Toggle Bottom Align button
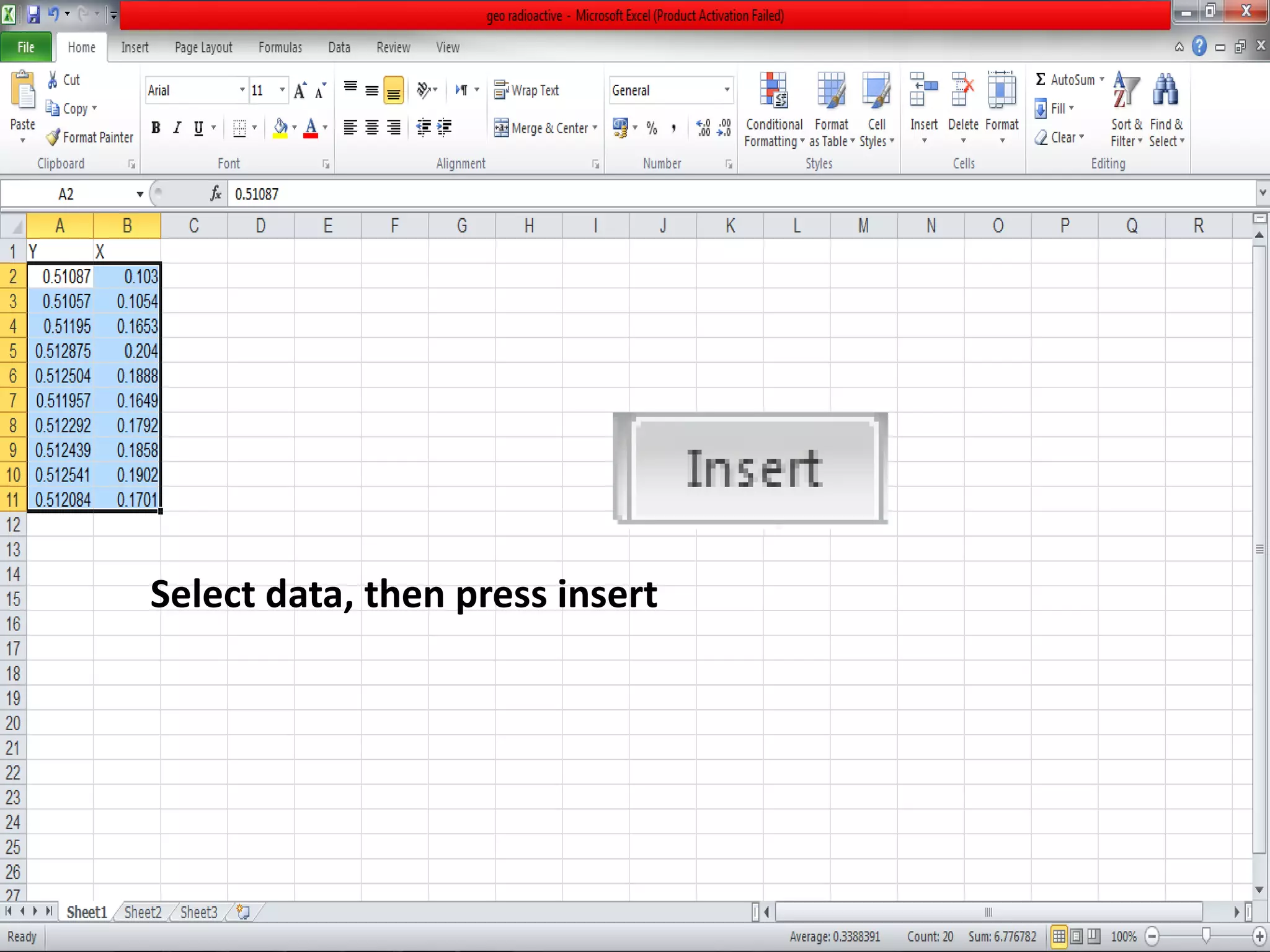Viewport: 1270px width, 952px height. 394,90
